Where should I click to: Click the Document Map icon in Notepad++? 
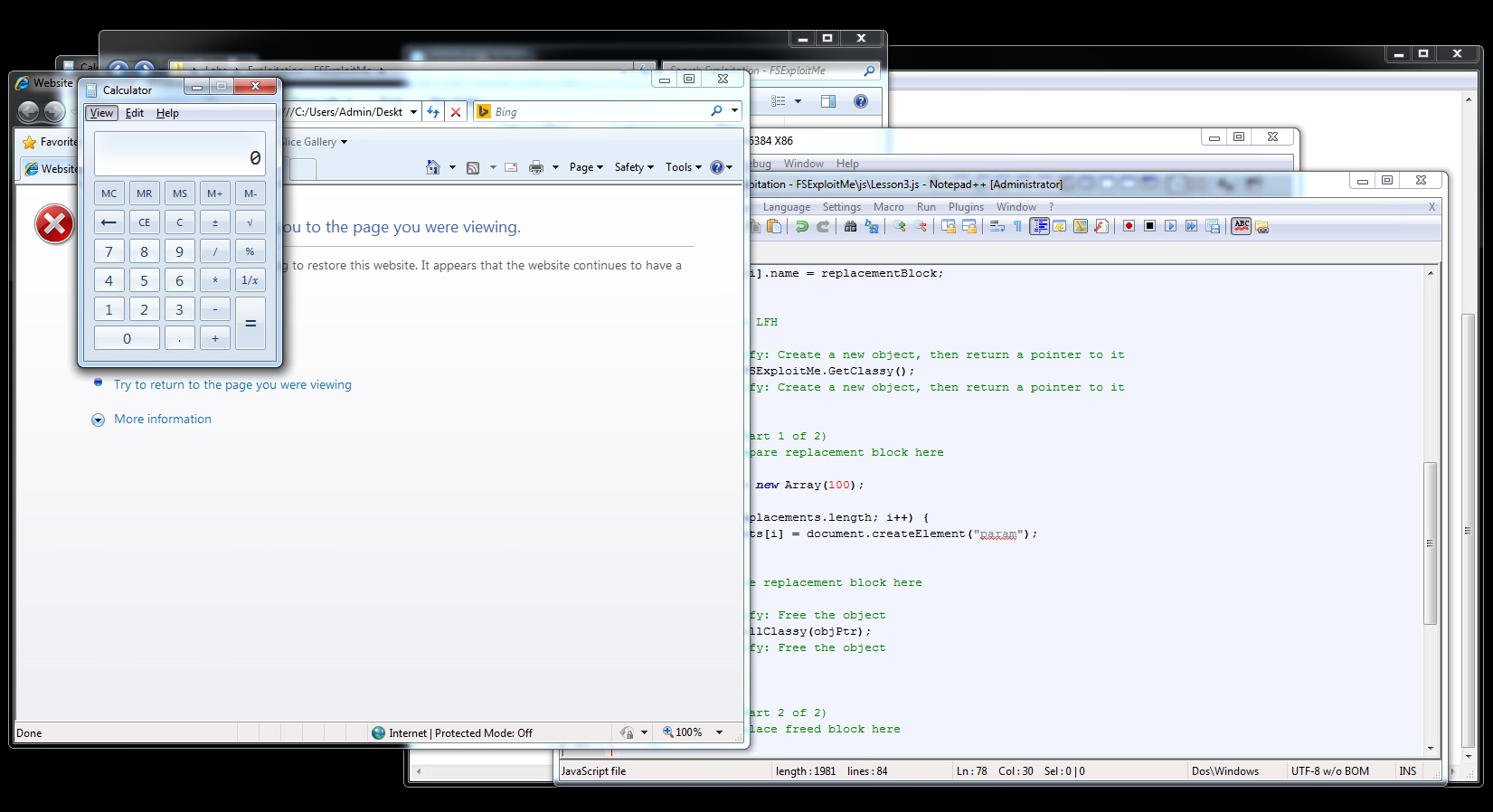coord(1081,226)
